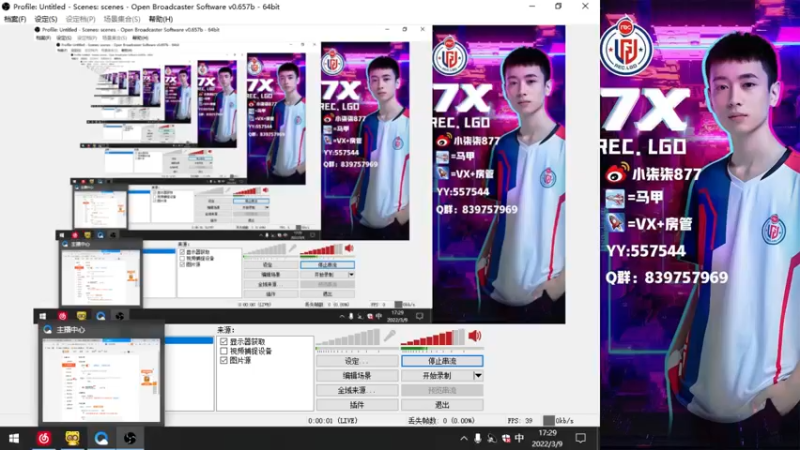Viewport: 800px width, 450px height.
Task: Click the network status tray icon
Action: [x=491, y=438]
